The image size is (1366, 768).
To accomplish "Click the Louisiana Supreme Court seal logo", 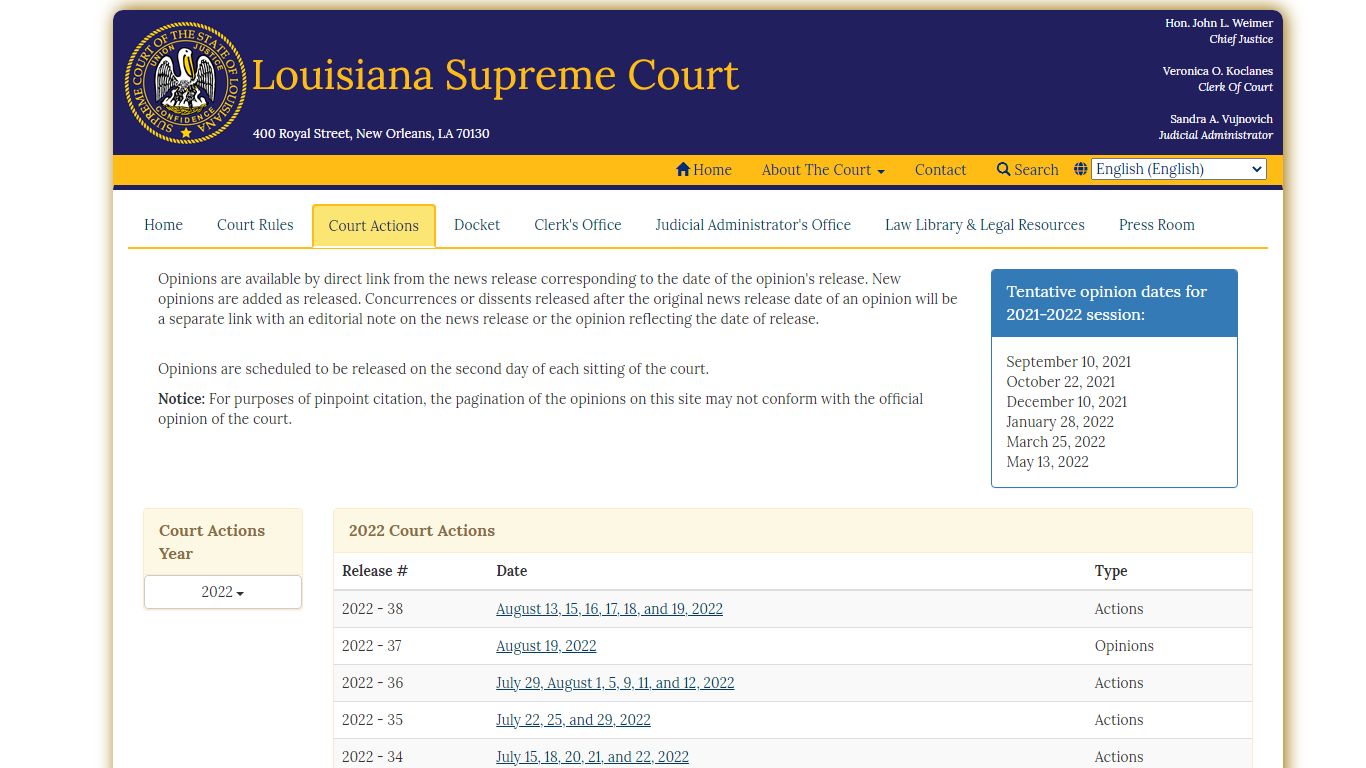I will pos(186,83).
